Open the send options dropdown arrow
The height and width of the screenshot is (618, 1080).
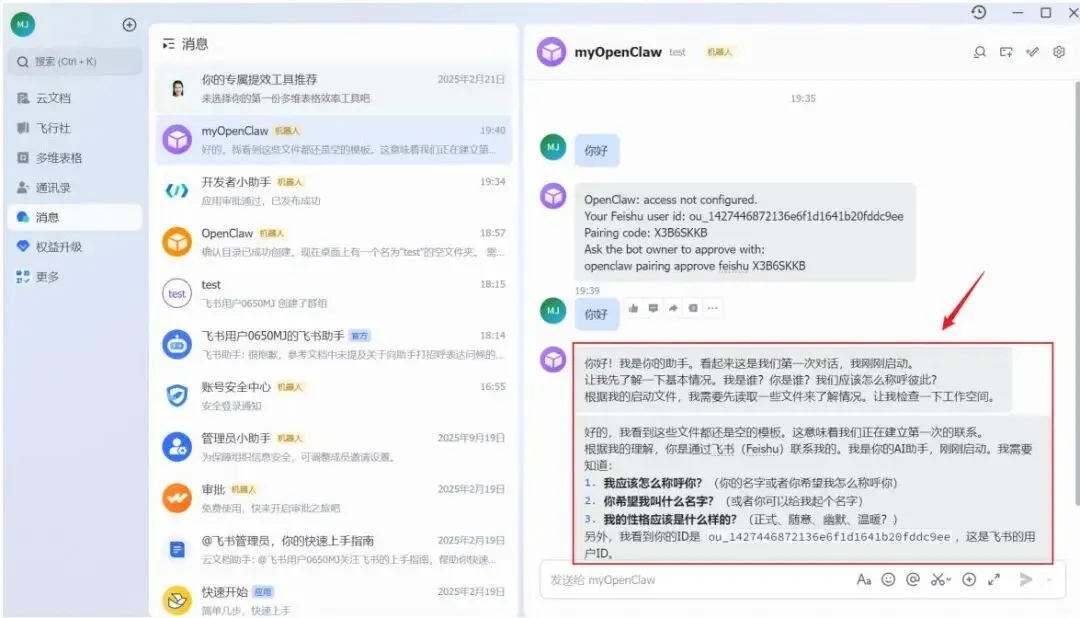point(1050,580)
